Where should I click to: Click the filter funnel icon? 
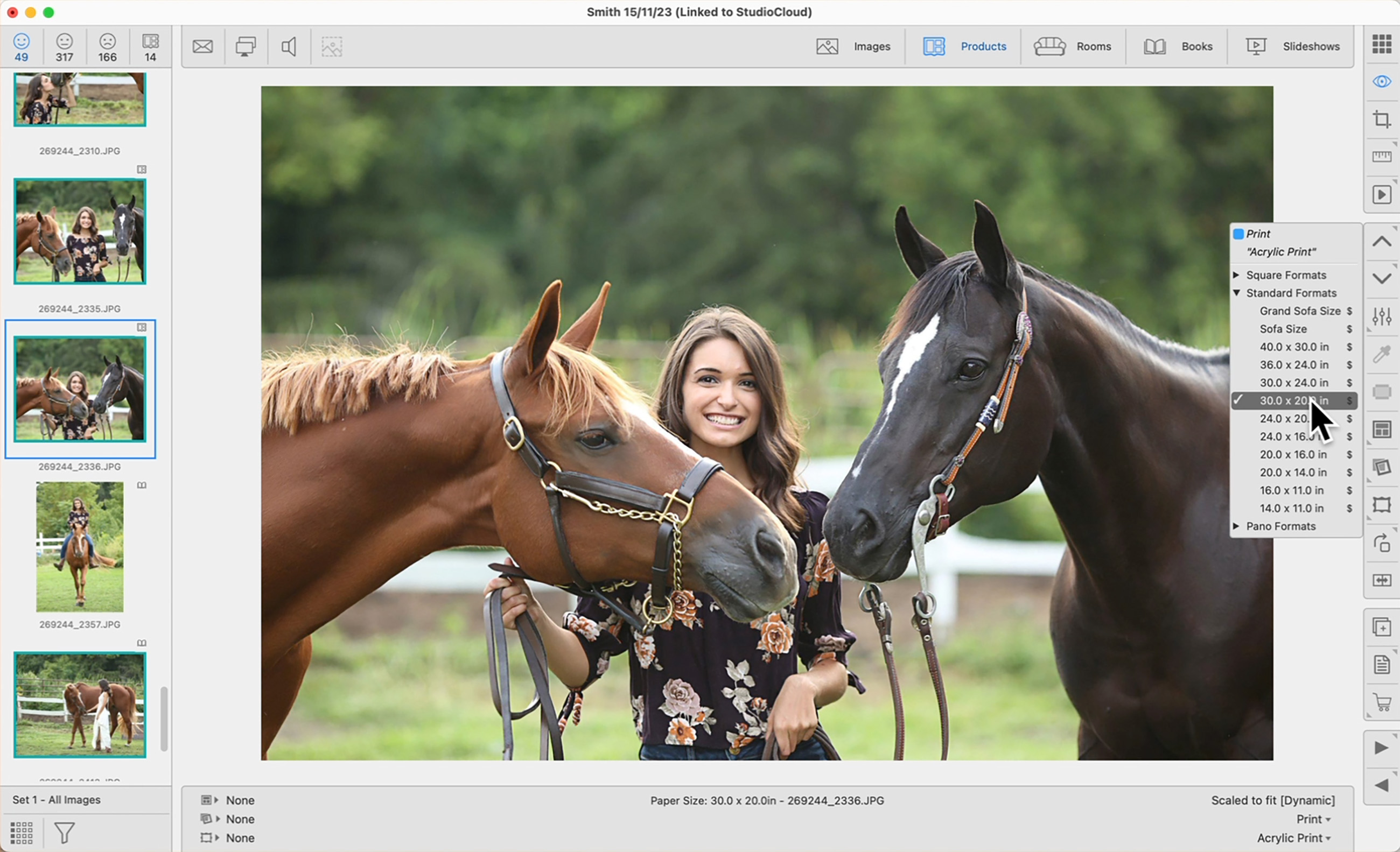[x=64, y=833]
